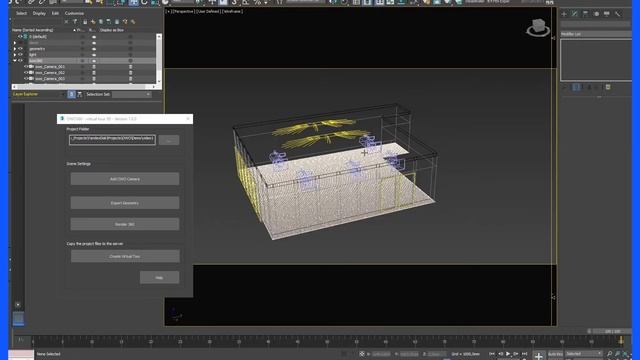
Task: Toggle Display as Box for 0 (default) layer
Action: (131, 37)
